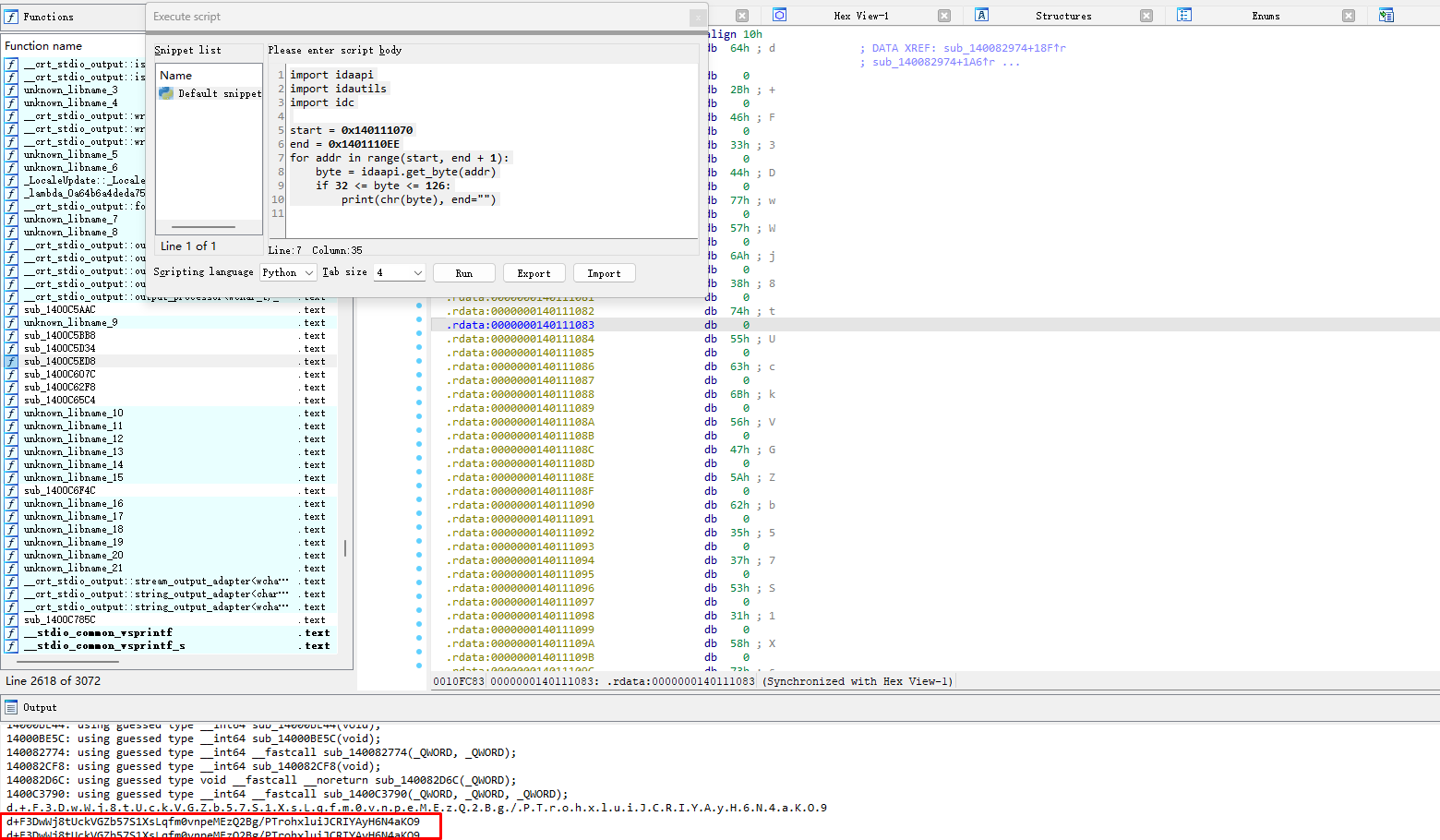The image size is (1440, 840).
Task: Close the Execute script dialog
Action: (698, 17)
